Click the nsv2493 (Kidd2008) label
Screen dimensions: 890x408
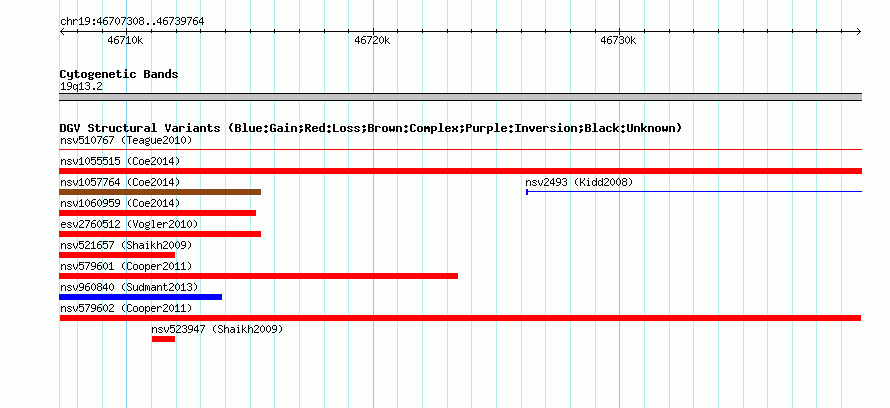[579, 182]
